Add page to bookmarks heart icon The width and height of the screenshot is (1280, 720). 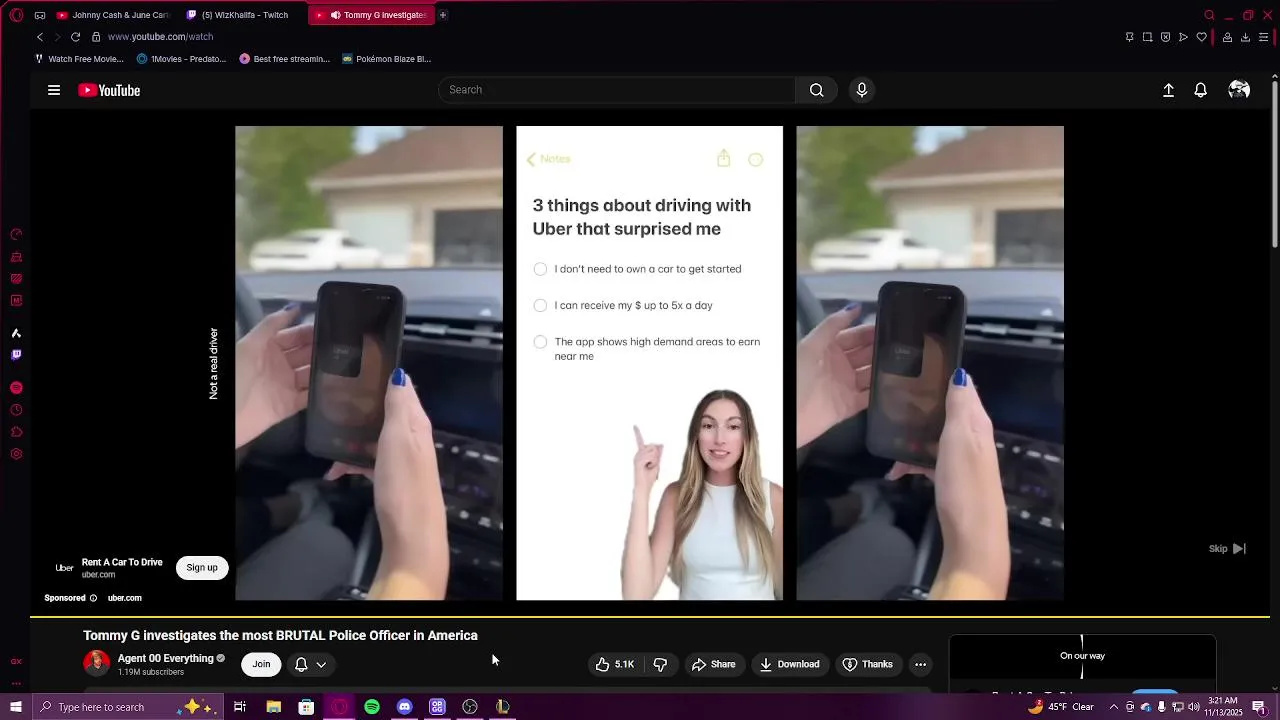click(1201, 37)
